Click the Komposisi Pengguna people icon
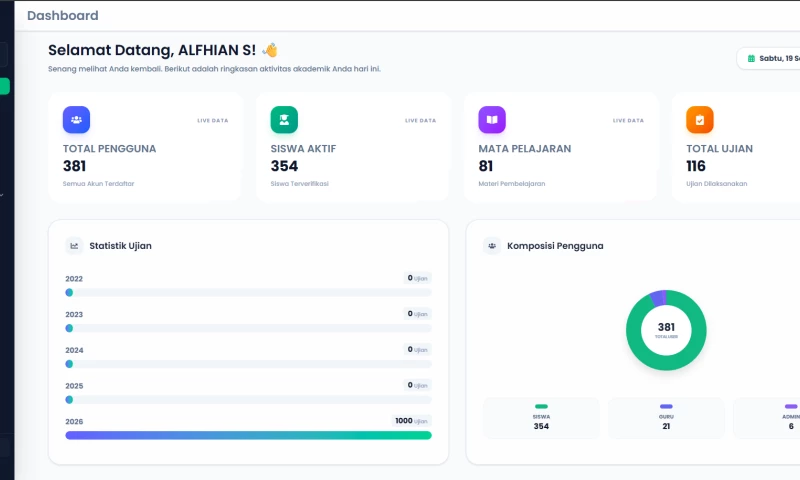 point(492,246)
